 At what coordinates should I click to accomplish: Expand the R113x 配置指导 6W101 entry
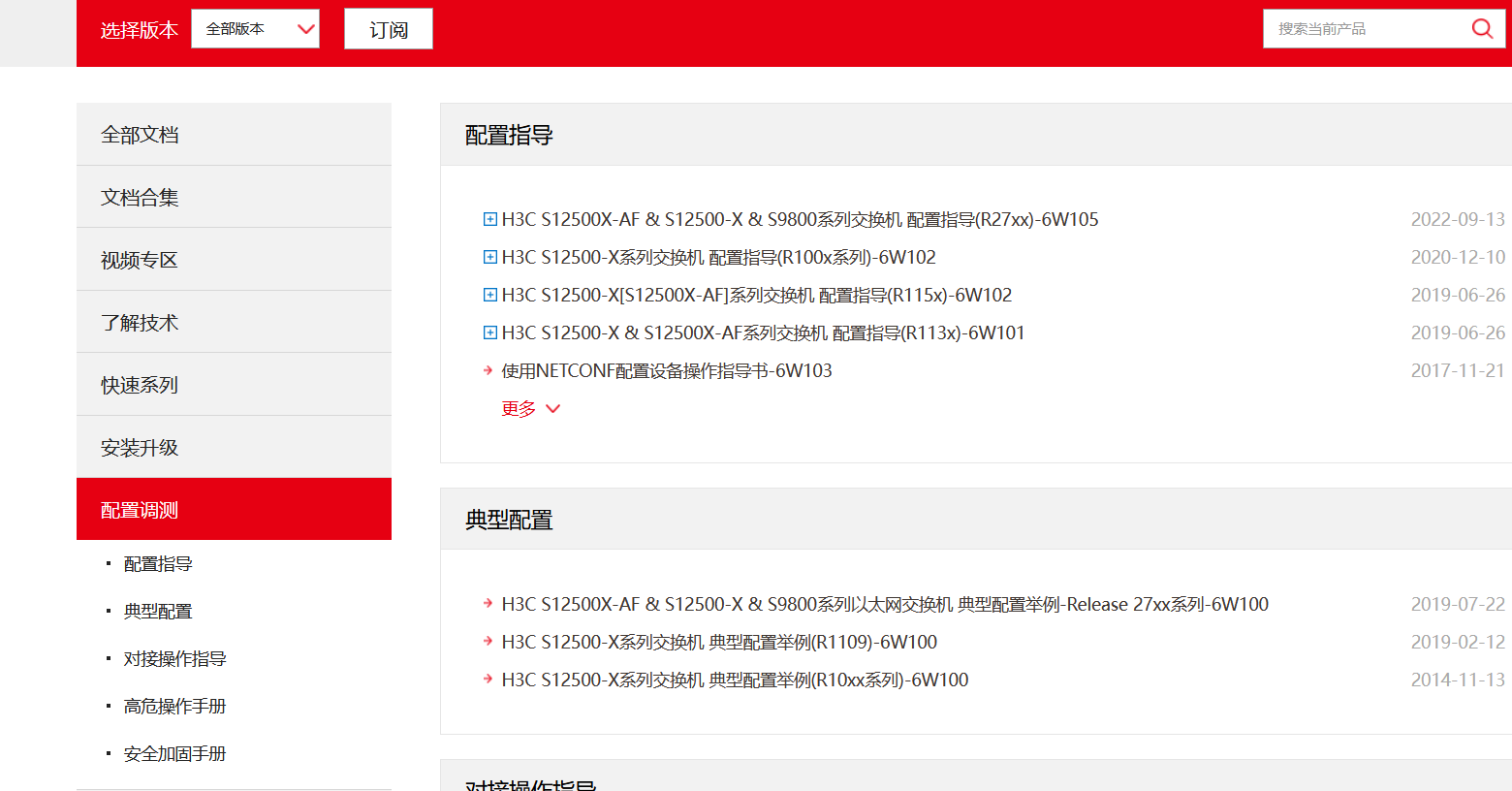tap(490, 332)
